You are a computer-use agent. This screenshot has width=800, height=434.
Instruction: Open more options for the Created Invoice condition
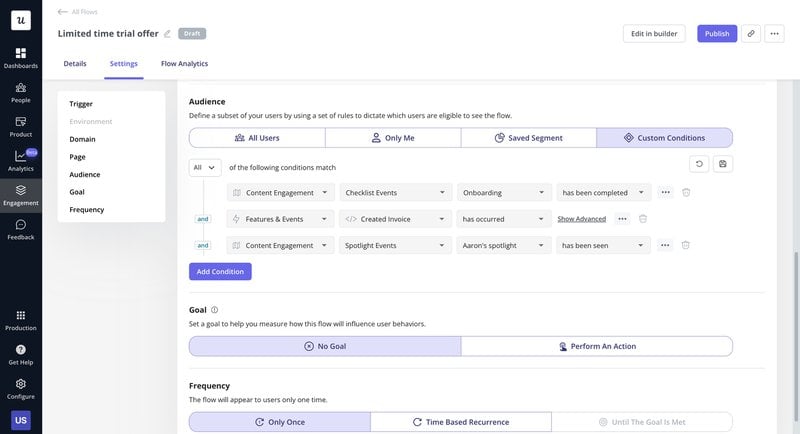tap(622, 219)
